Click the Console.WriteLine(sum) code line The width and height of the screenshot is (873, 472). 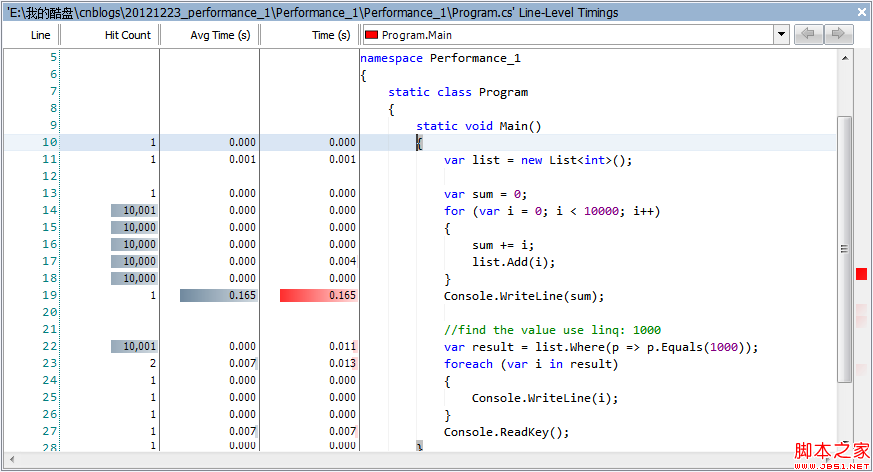tap(524, 296)
